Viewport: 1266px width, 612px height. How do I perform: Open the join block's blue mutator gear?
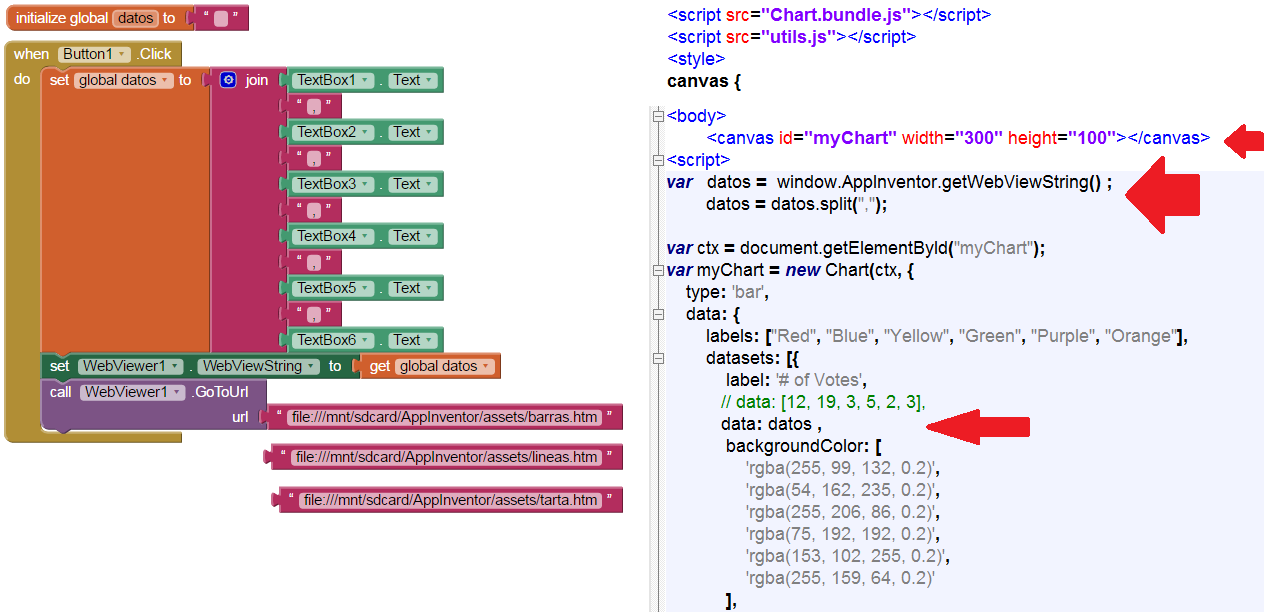coord(229,79)
